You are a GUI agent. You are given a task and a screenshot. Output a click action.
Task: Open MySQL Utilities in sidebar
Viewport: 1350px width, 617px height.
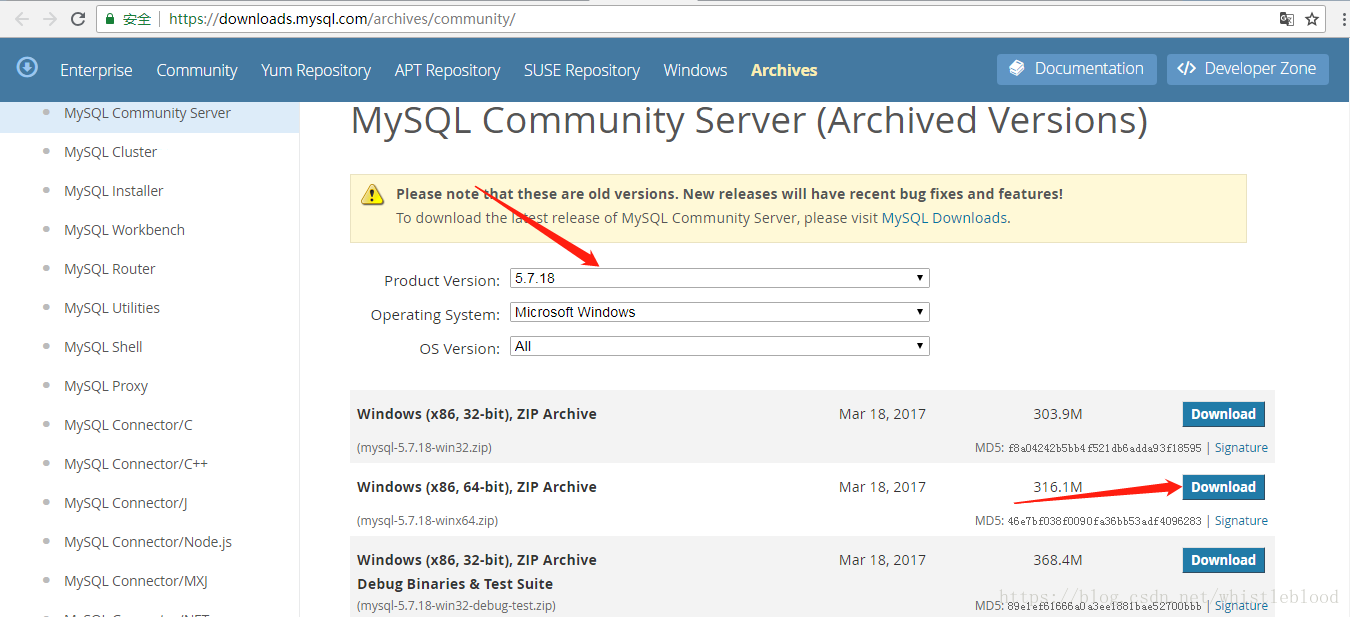(x=112, y=308)
